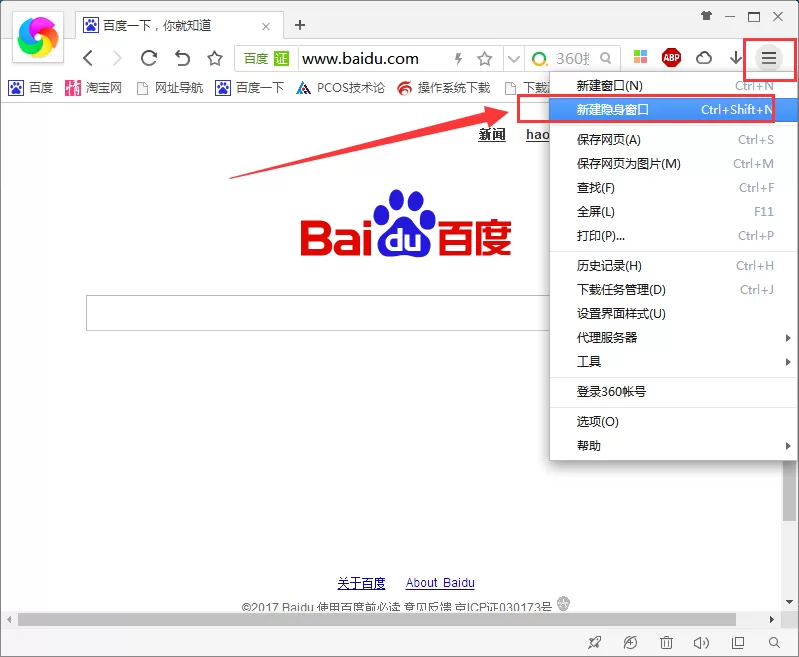
Task: Click the zoom magnifier status icon
Action: (x=774, y=643)
